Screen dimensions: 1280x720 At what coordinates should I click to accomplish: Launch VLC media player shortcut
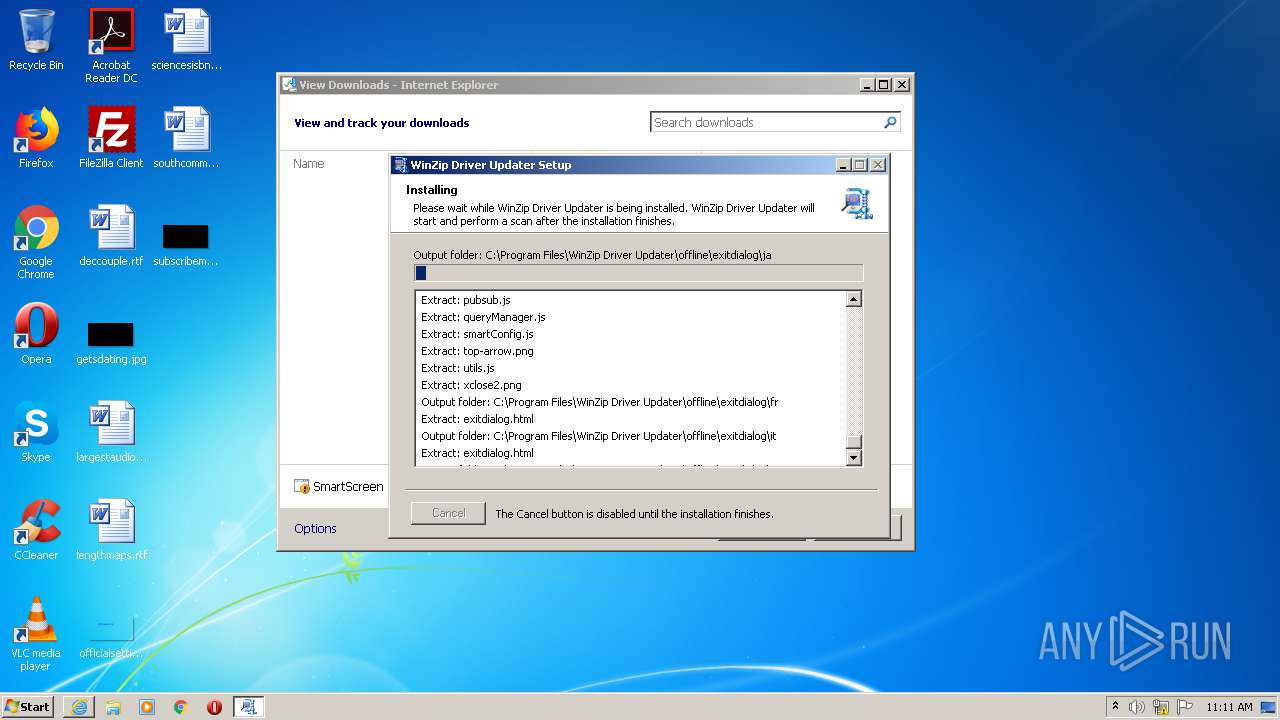click(x=36, y=634)
